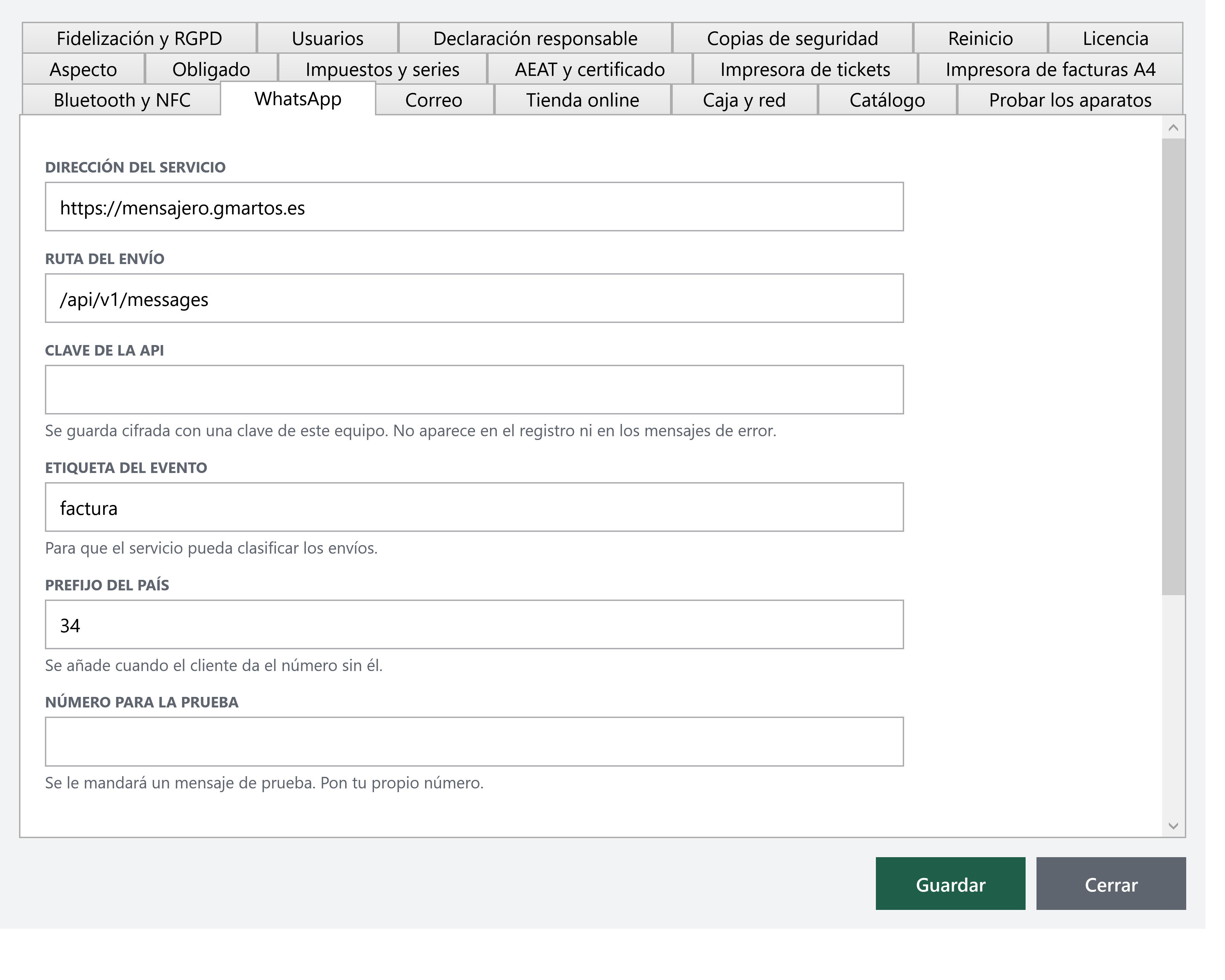Switch to the Usuarios tab
Screen dimensions: 1225x980
(327, 38)
